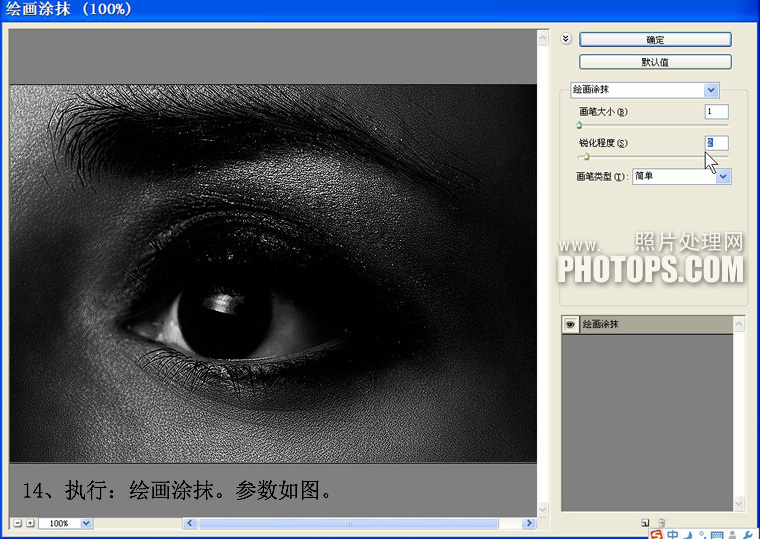The height and width of the screenshot is (539, 760).
Task: Toggle the 中 Chinese input mode indicator
Action: tap(673, 535)
